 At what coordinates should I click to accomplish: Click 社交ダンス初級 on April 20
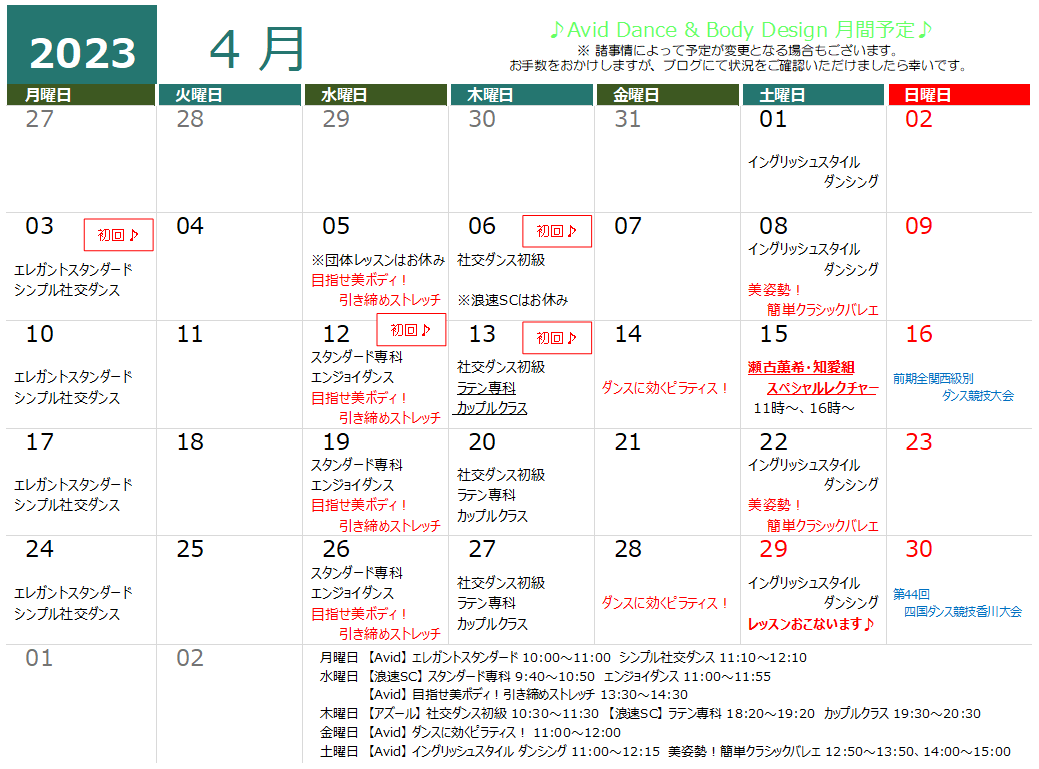(x=501, y=475)
